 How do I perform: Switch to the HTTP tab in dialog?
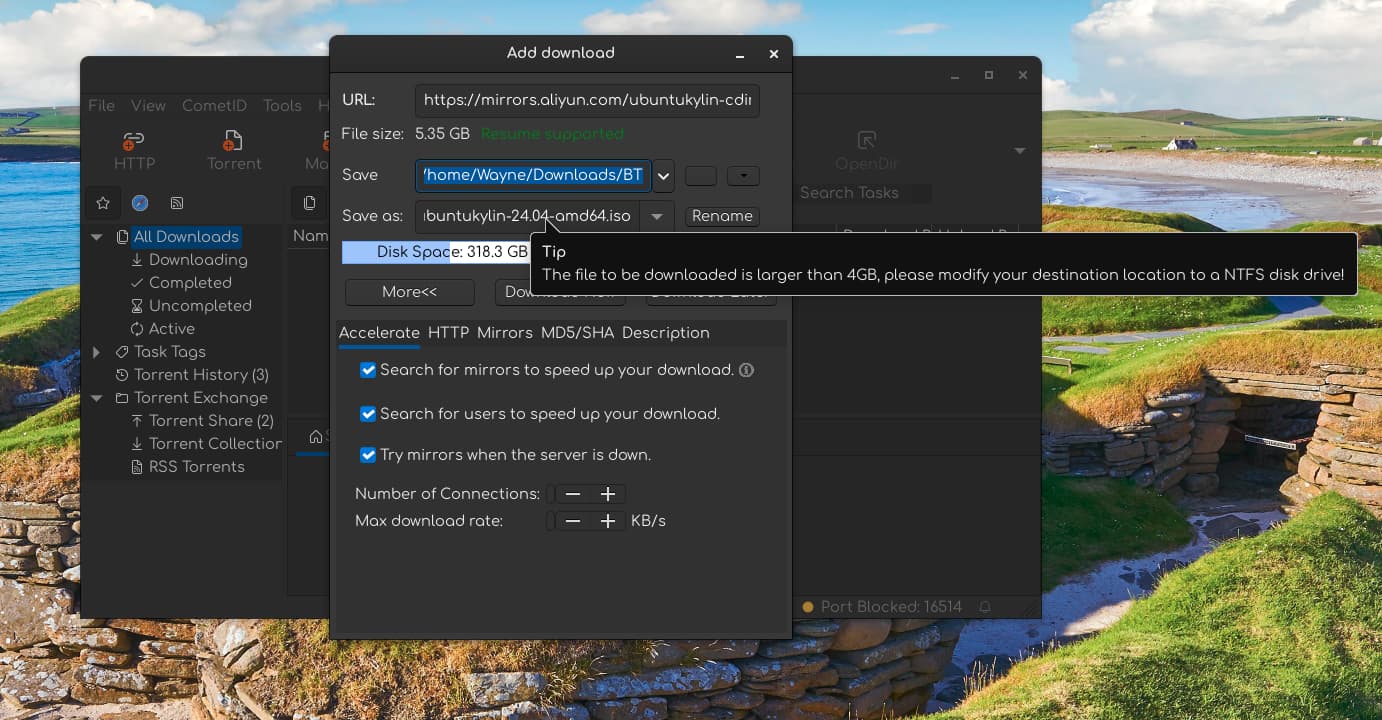(448, 333)
